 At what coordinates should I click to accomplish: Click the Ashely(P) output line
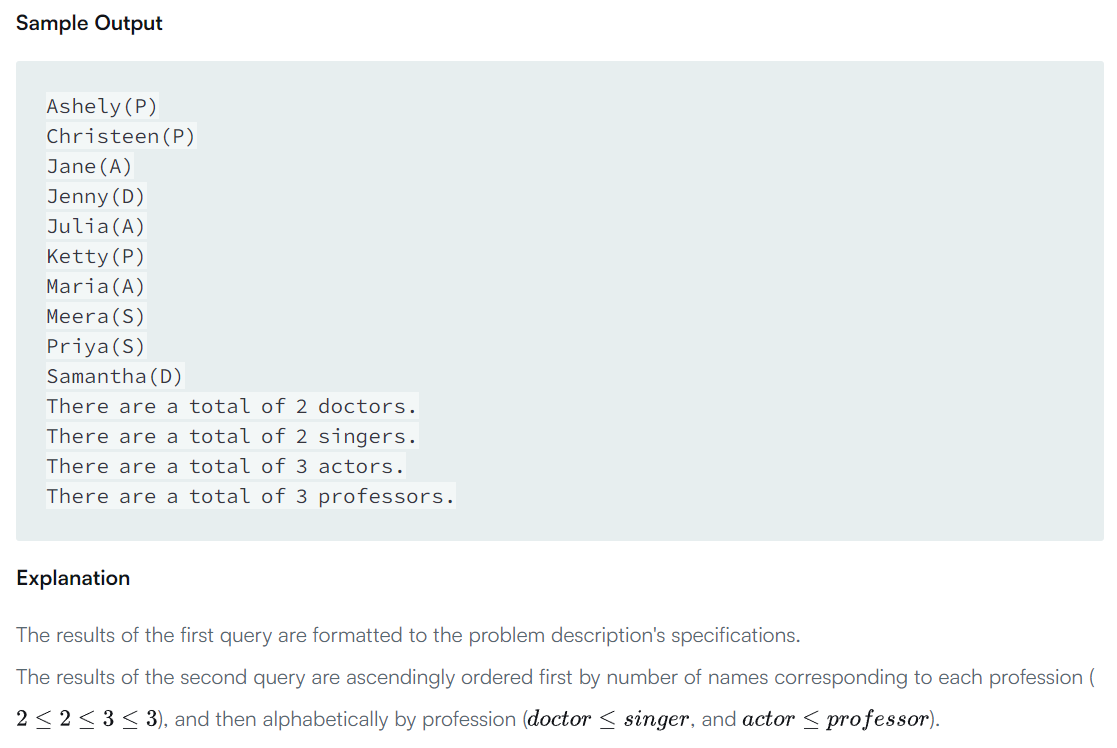[101, 106]
